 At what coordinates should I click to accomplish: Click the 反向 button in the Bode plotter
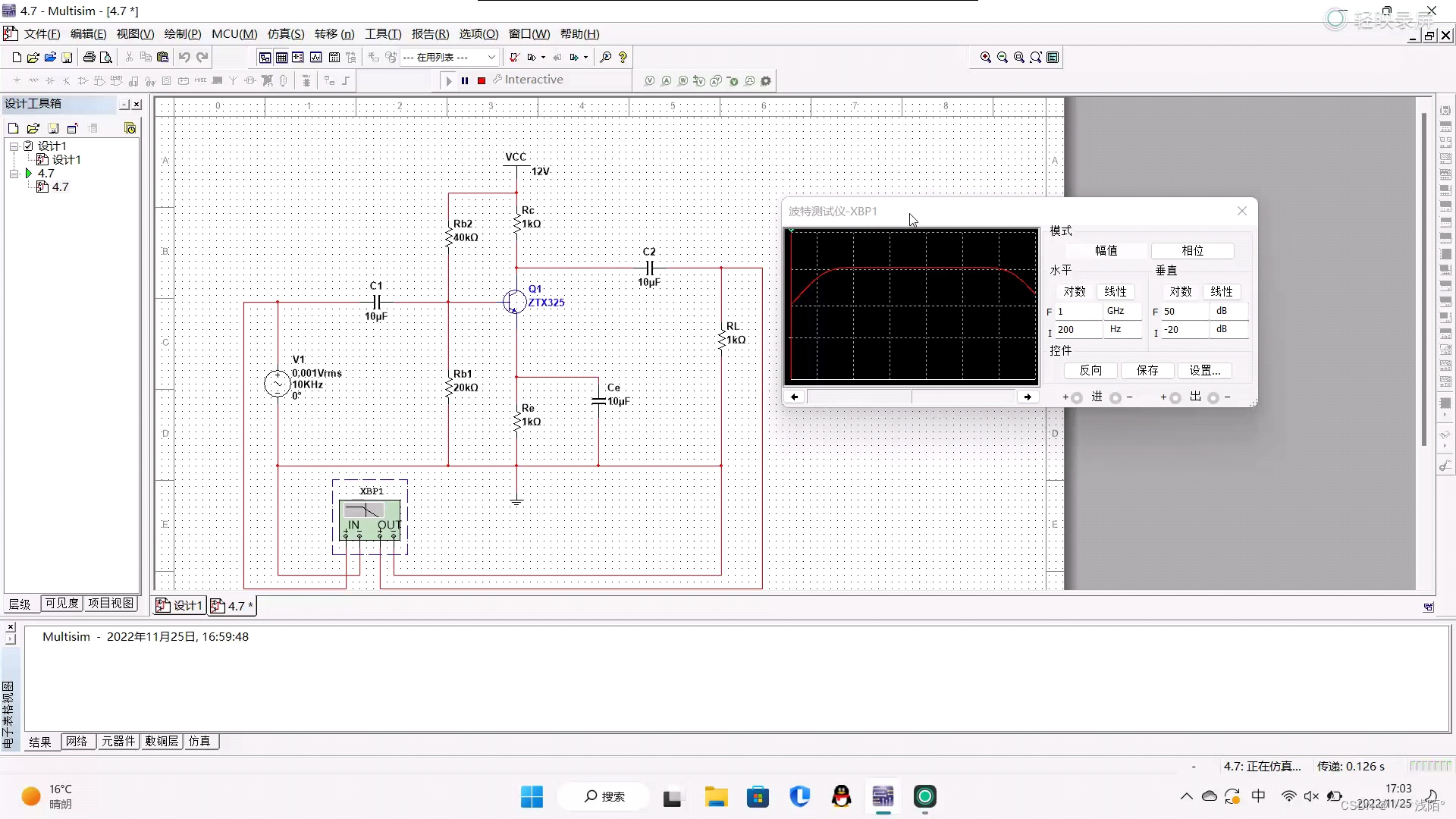click(x=1090, y=370)
